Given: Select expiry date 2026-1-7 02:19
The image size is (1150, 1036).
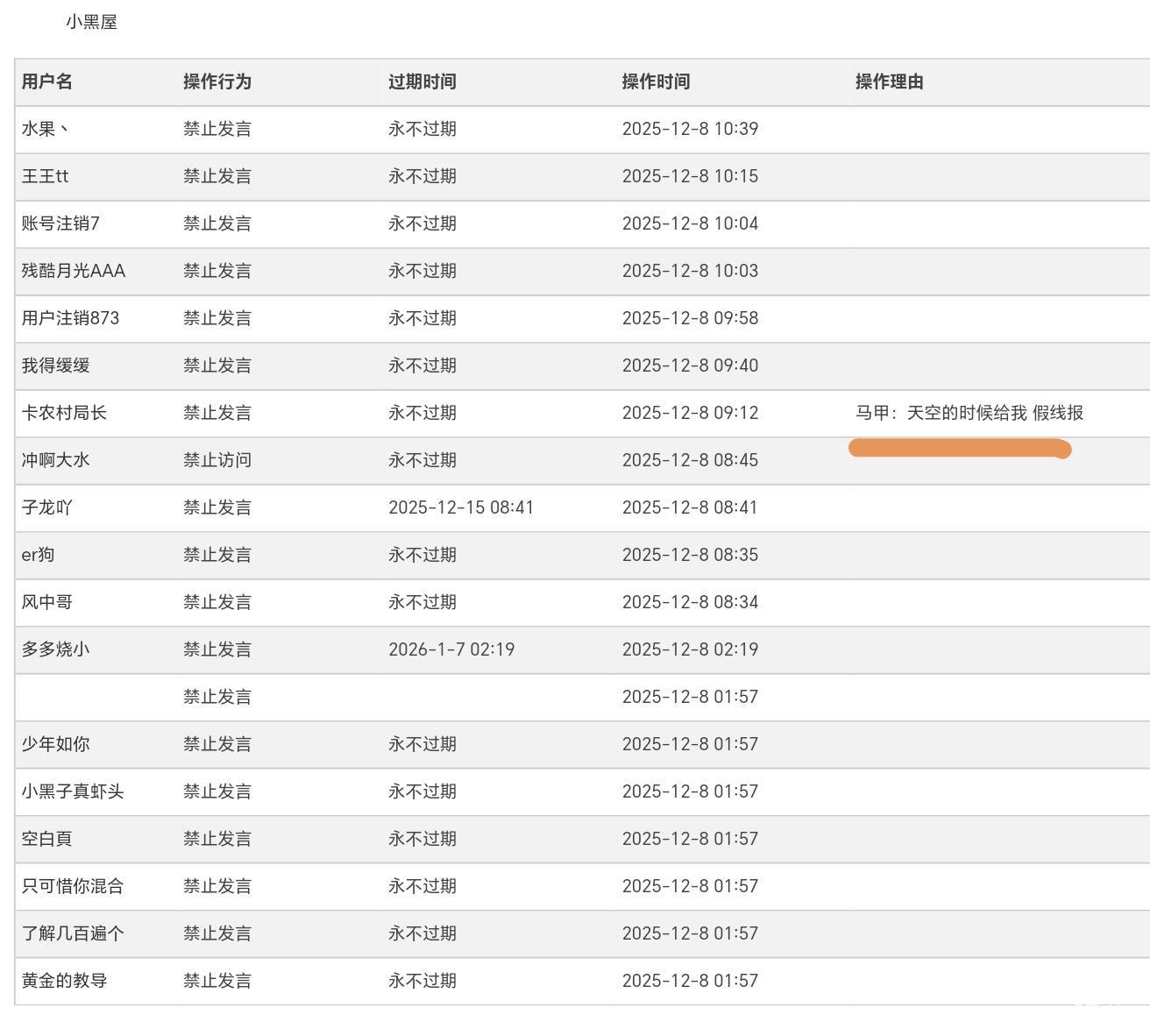Looking at the screenshot, I should [451, 649].
